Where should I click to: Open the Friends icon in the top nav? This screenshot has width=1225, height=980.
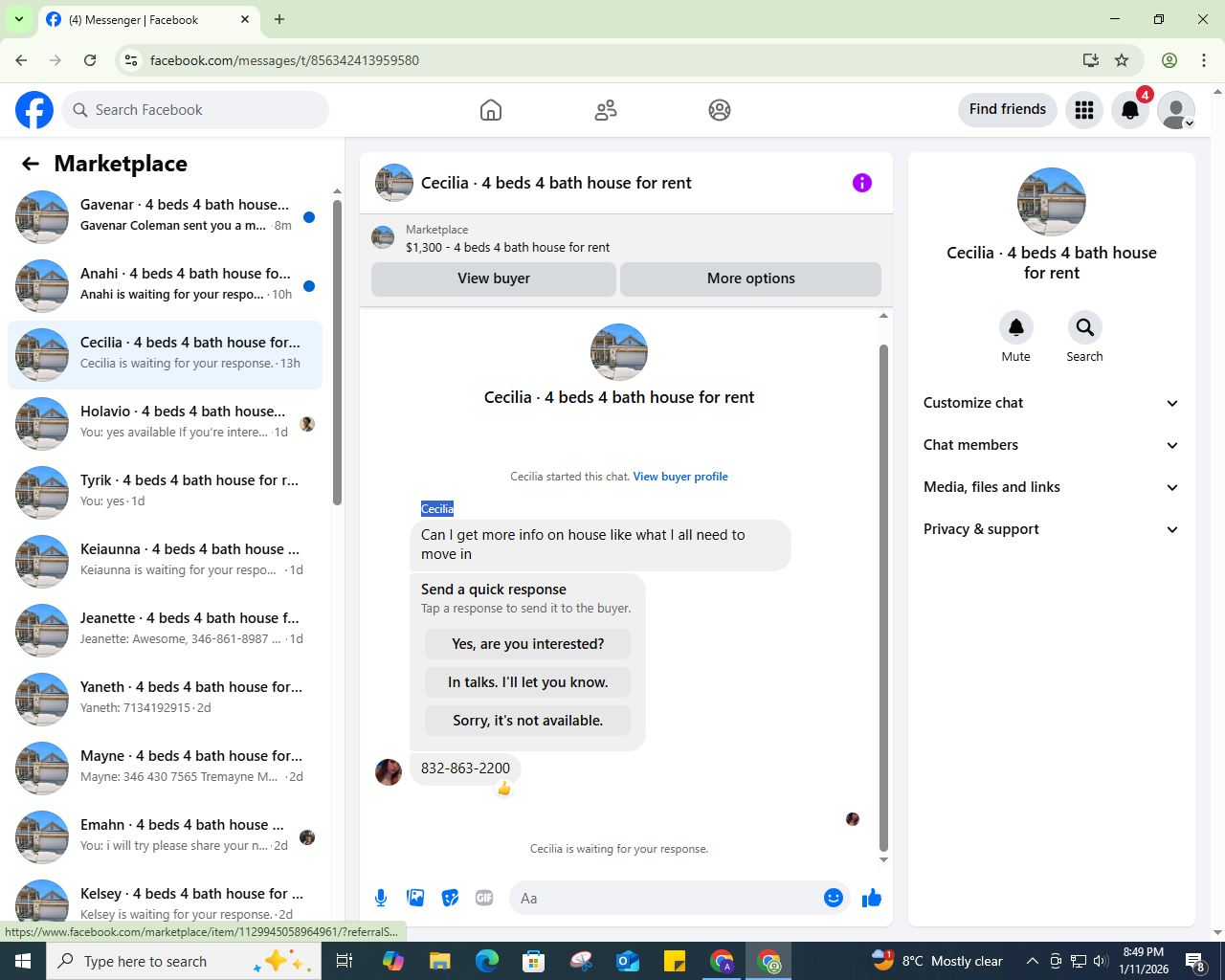606,110
